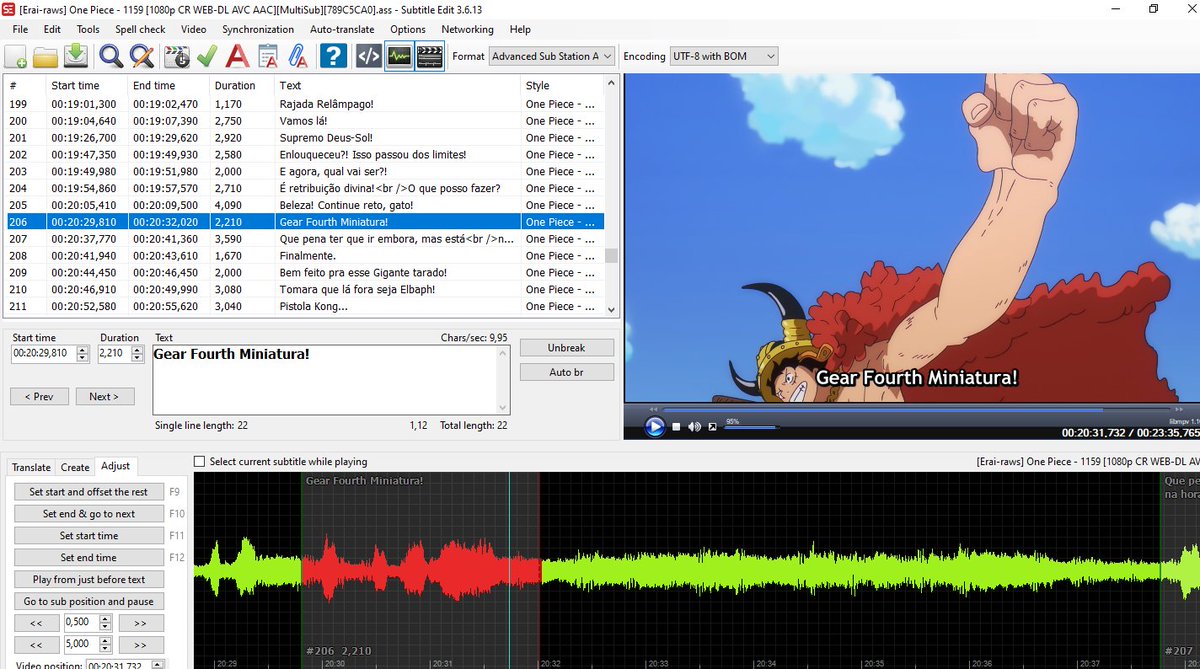This screenshot has width=1200, height=669.
Task: Switch to the Create tab
Action: click(x=75, y=467)
